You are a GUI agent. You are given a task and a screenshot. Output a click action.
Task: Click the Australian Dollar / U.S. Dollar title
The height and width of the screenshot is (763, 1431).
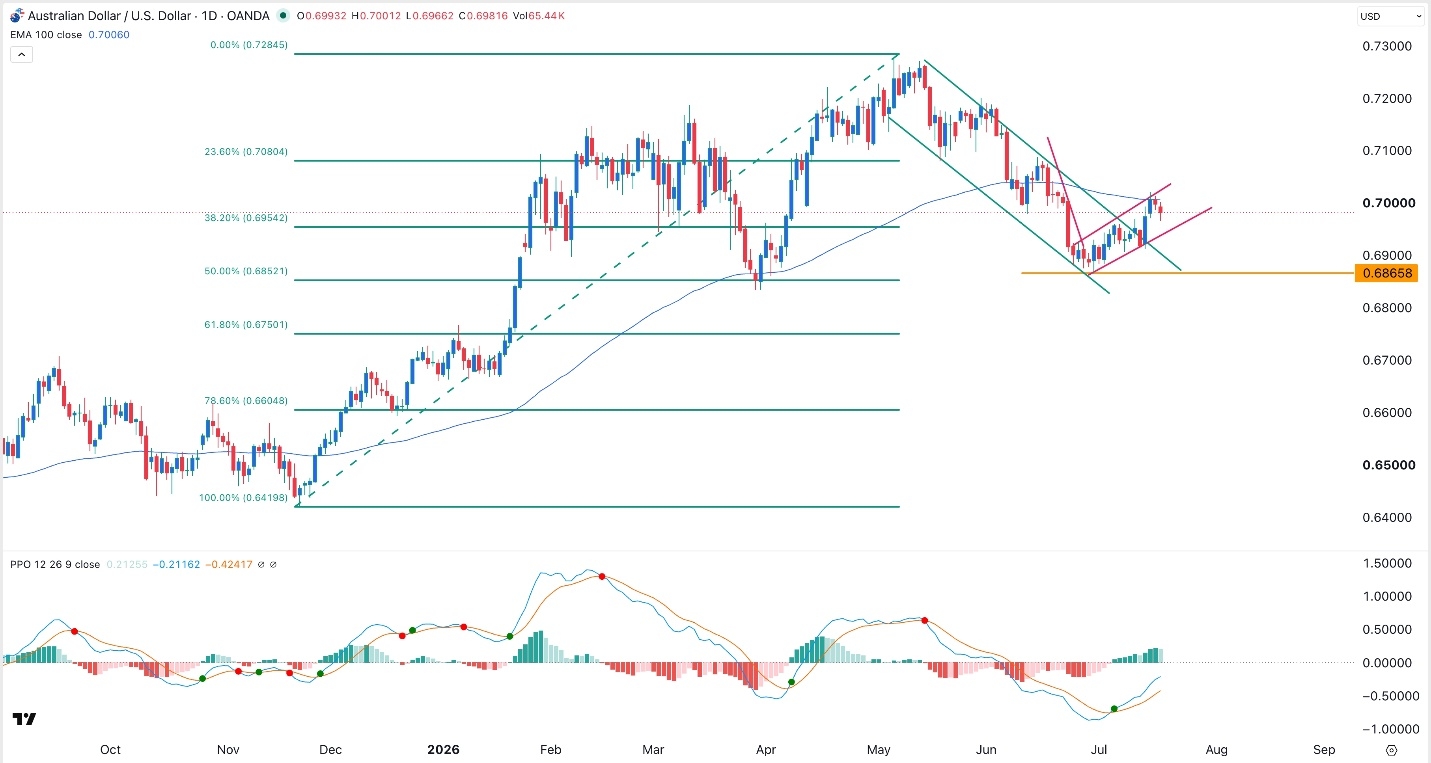110,15
